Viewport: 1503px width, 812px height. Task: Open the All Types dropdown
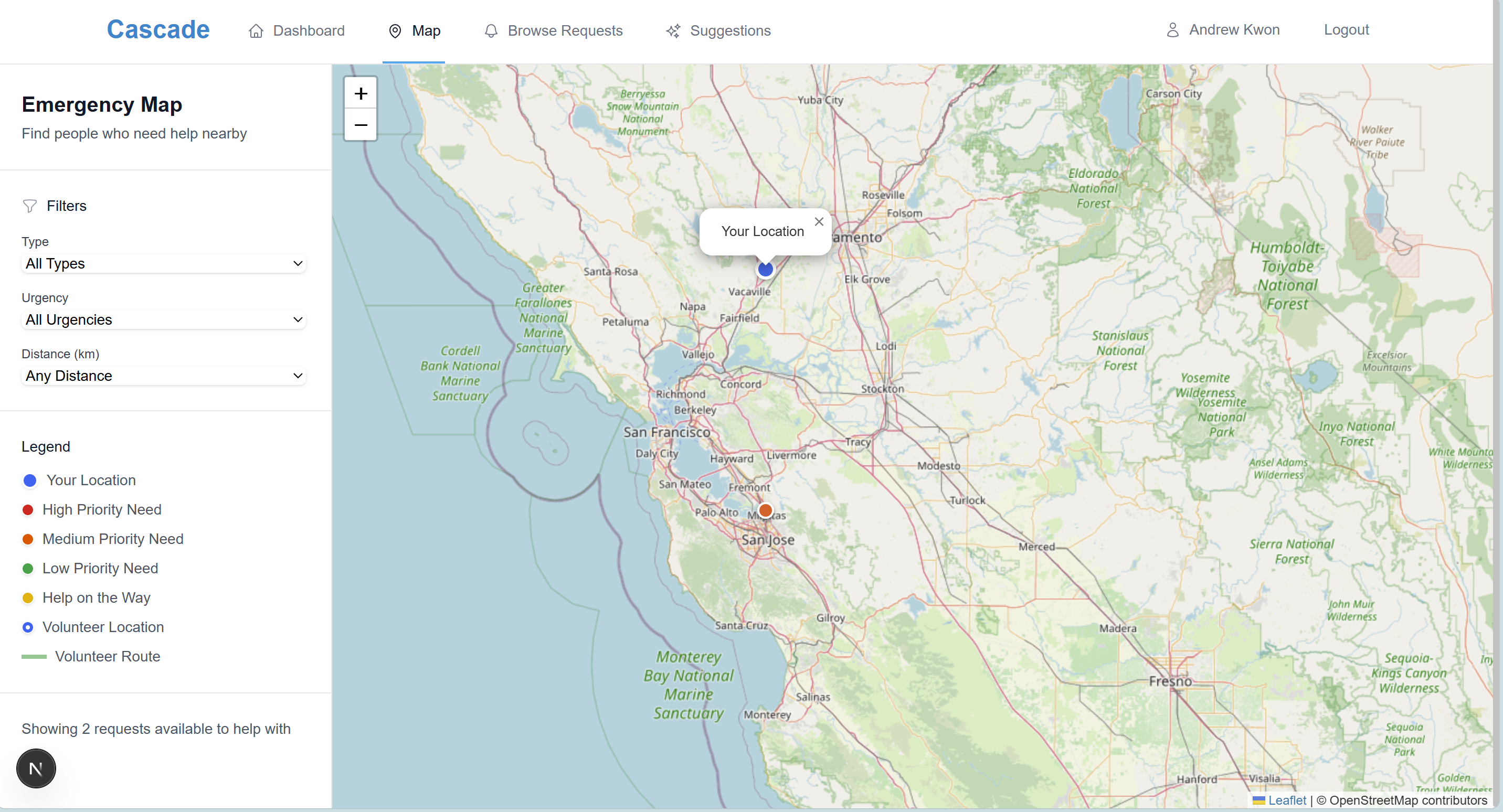[163, 264]
